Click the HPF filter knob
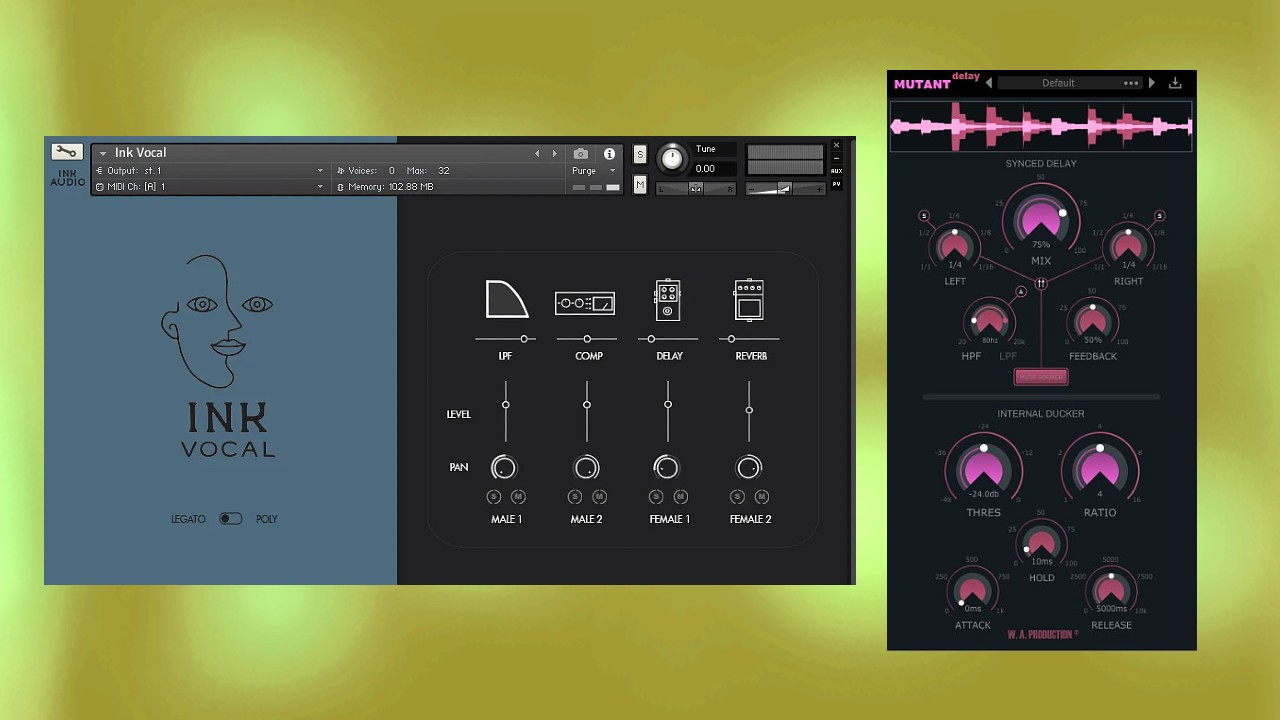The height and width of the screenshot is (720, 1280). (989, 323)
